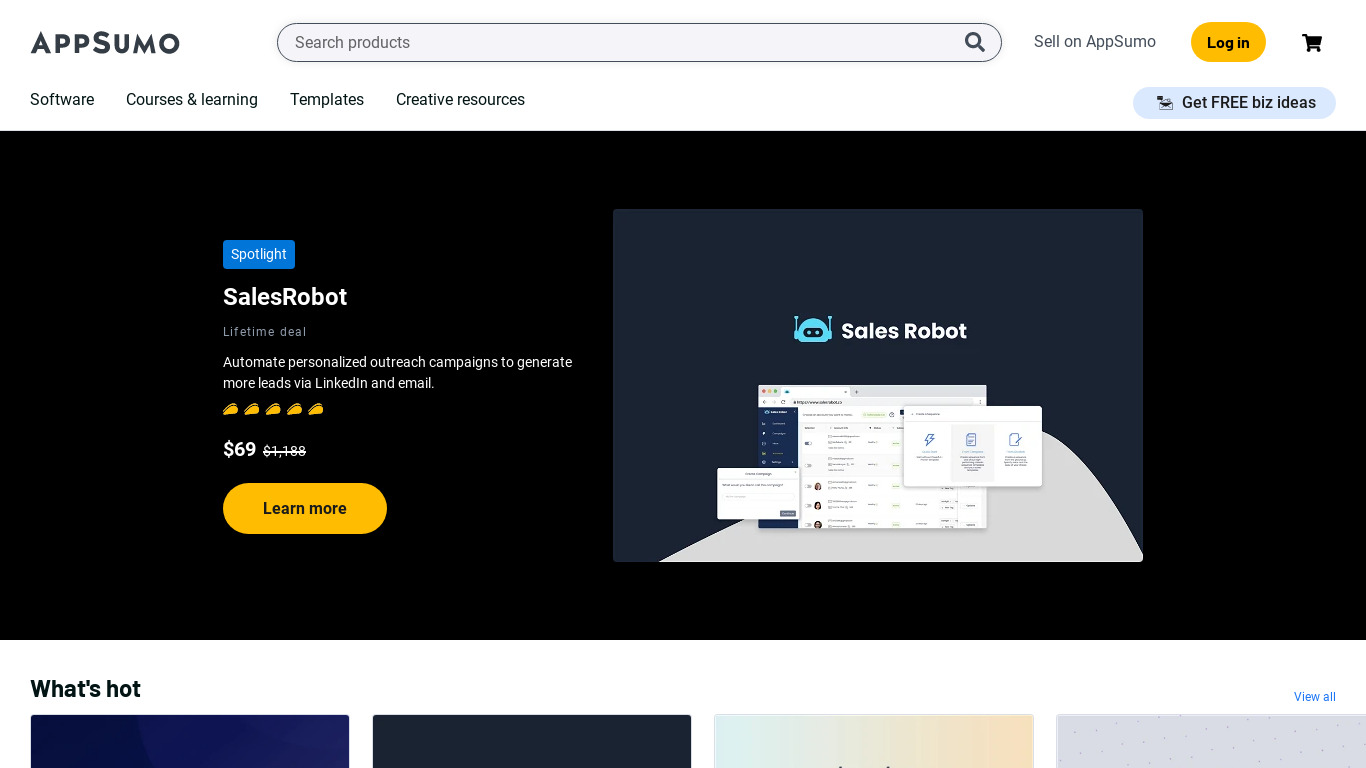Open the Sales Robot product image
This screenshot has height=768, width=1366.
pos(878,385)
